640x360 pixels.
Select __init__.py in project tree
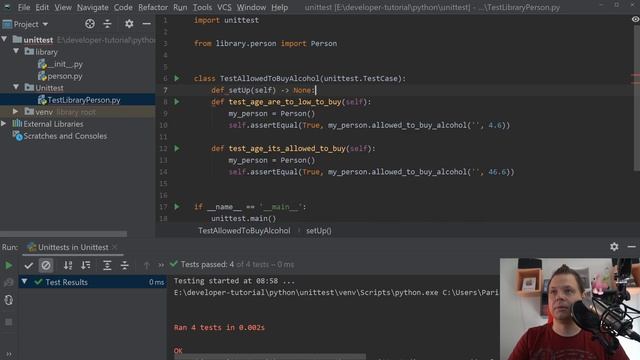point(64,64)
